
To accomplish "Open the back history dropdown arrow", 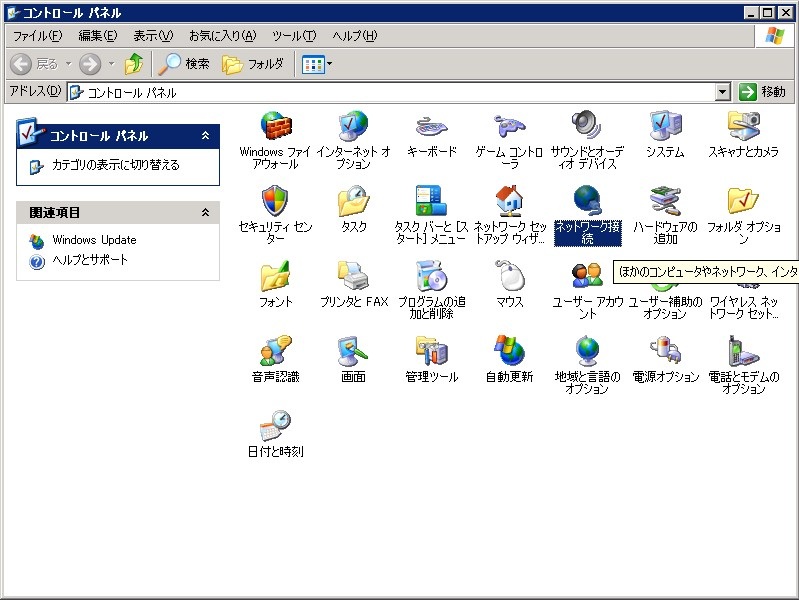I will (x=68, y=64).
